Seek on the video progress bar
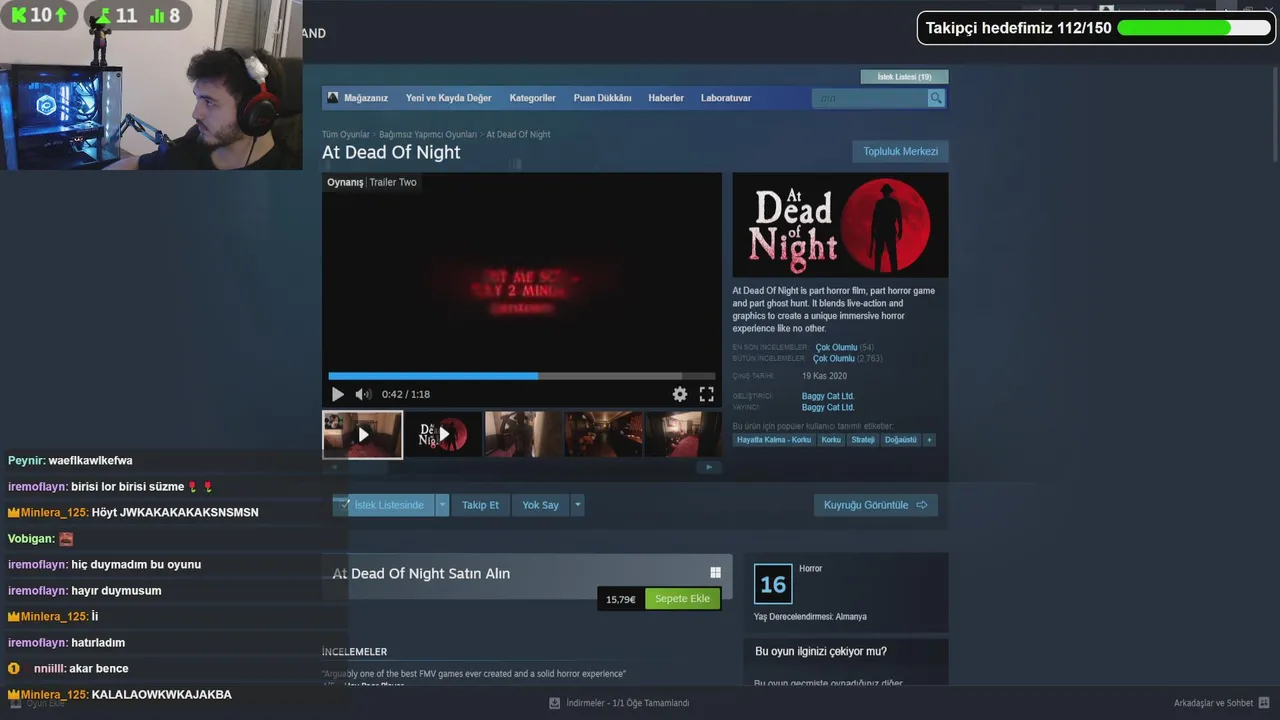This screenshot has height=720, width=1280. click(522, 376)
